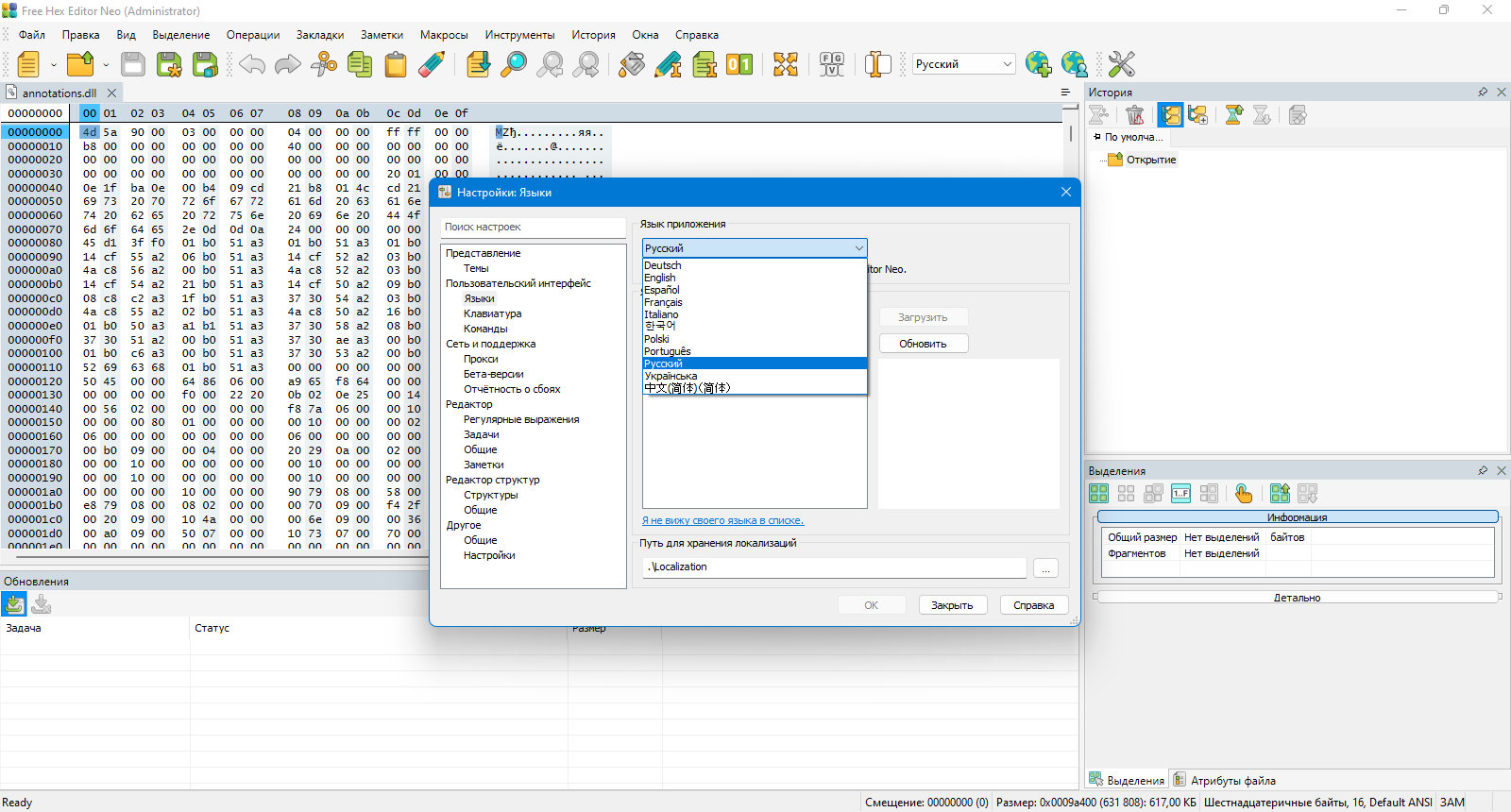The image size is (1511, 812).
Task: Select Polski in the language list
Action: tap(755, 339)
